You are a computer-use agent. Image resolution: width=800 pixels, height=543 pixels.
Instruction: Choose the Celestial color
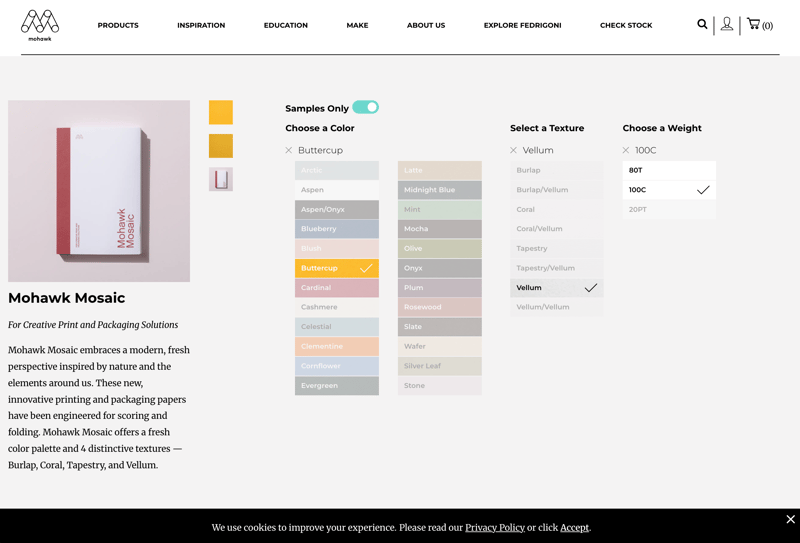coord(337,327)
